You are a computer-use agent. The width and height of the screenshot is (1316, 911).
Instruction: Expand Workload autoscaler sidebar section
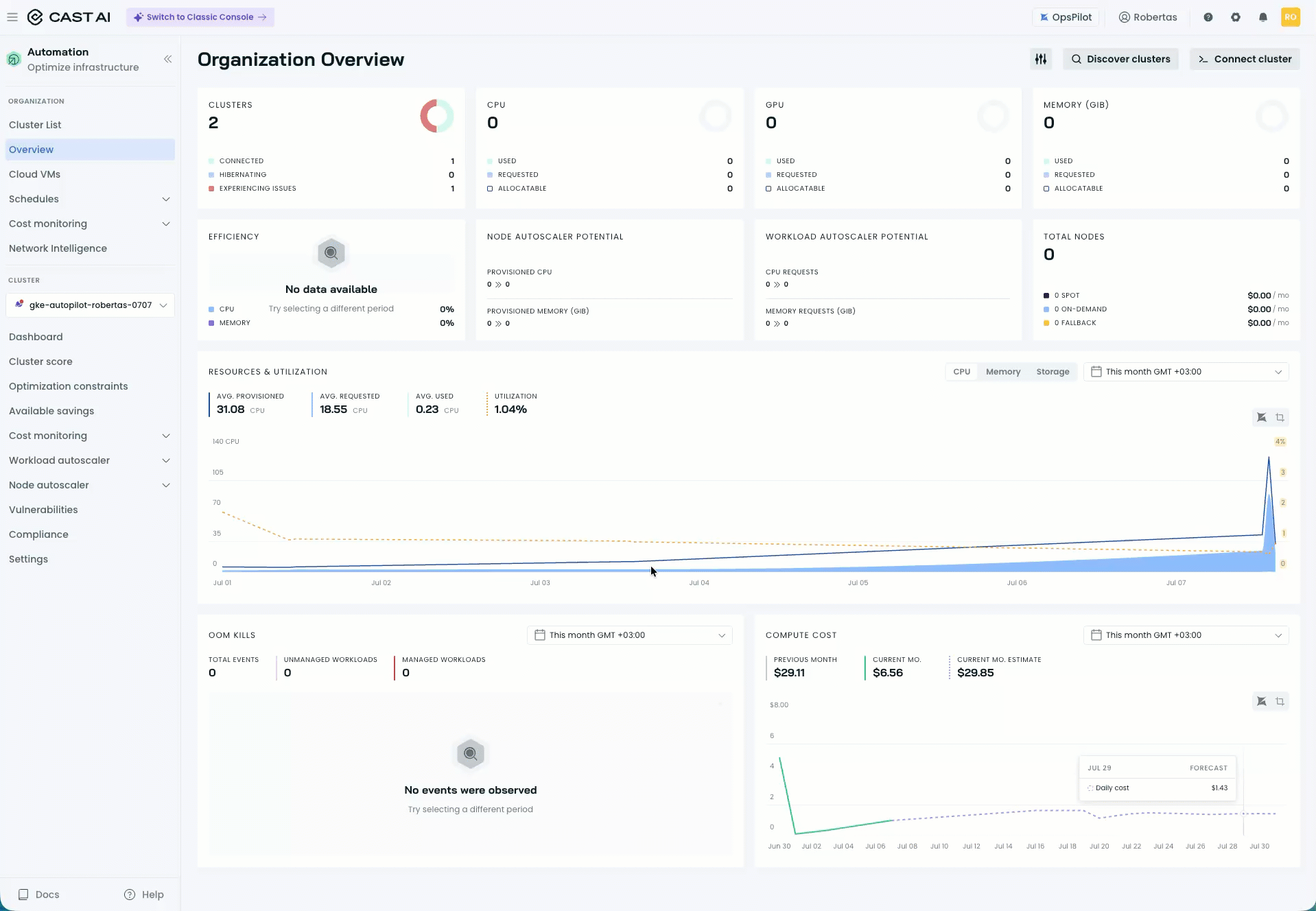click(x=90, y=460)
